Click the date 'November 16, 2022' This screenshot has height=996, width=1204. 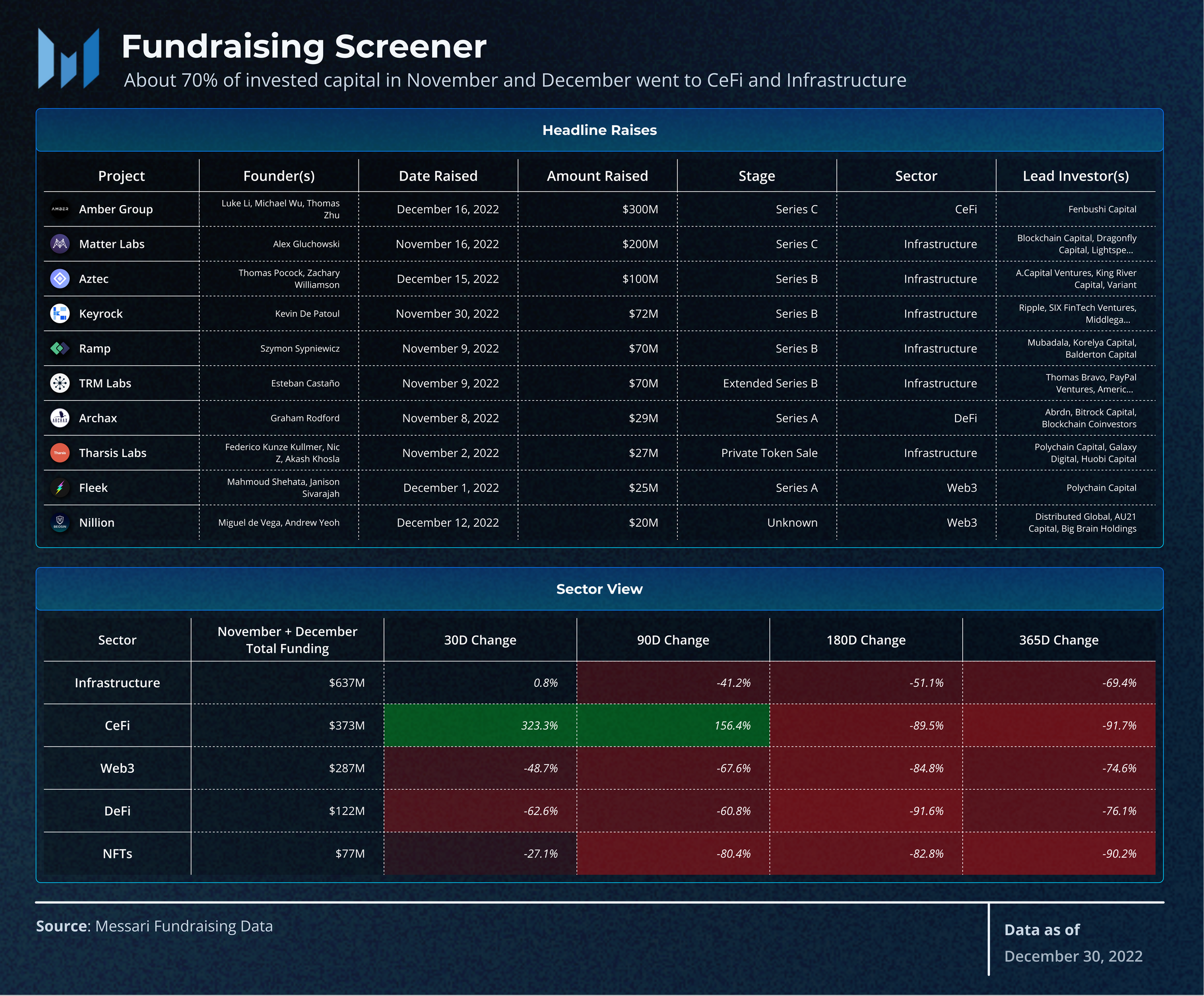pyautogui.click(x=447, y=245)
